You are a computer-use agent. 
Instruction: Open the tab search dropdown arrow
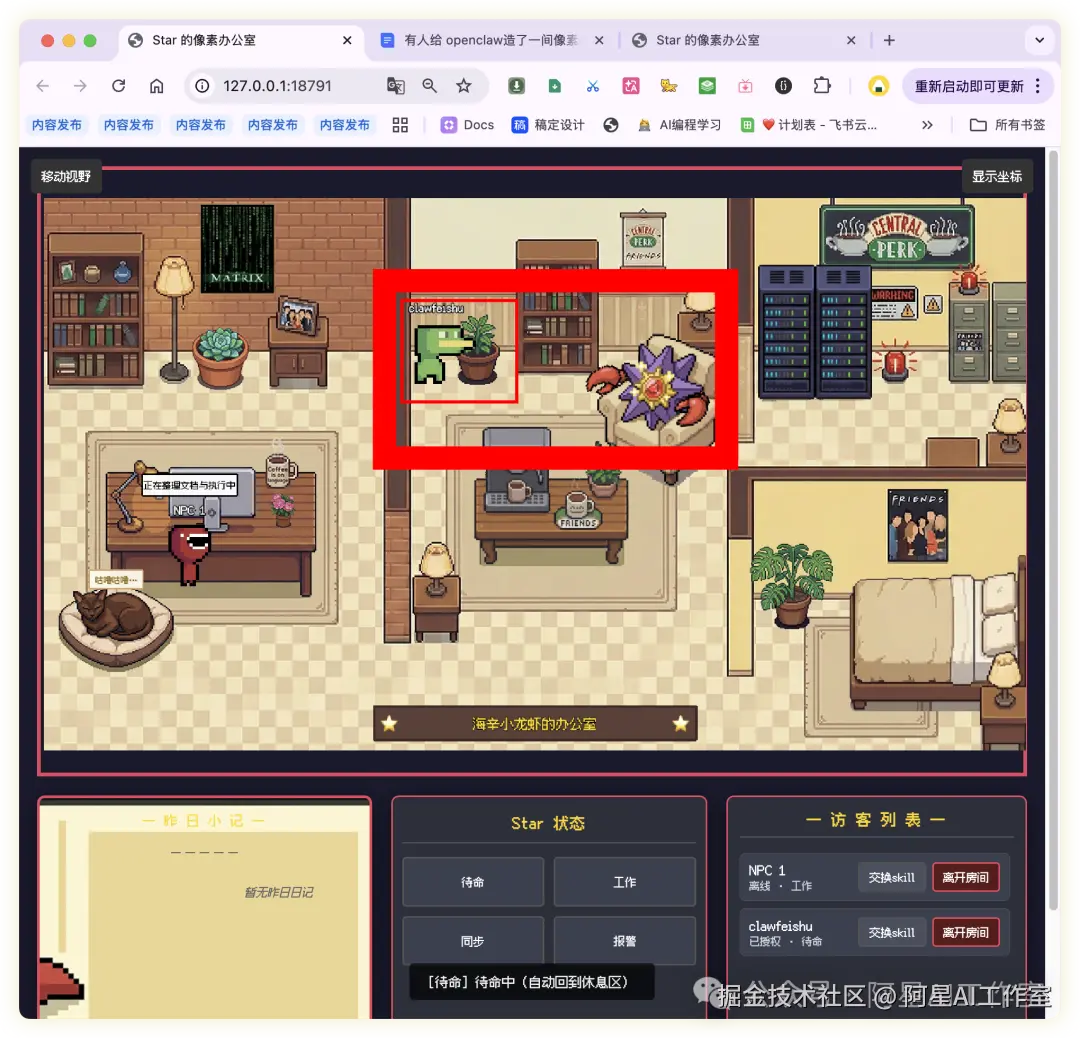(1039, 41)
